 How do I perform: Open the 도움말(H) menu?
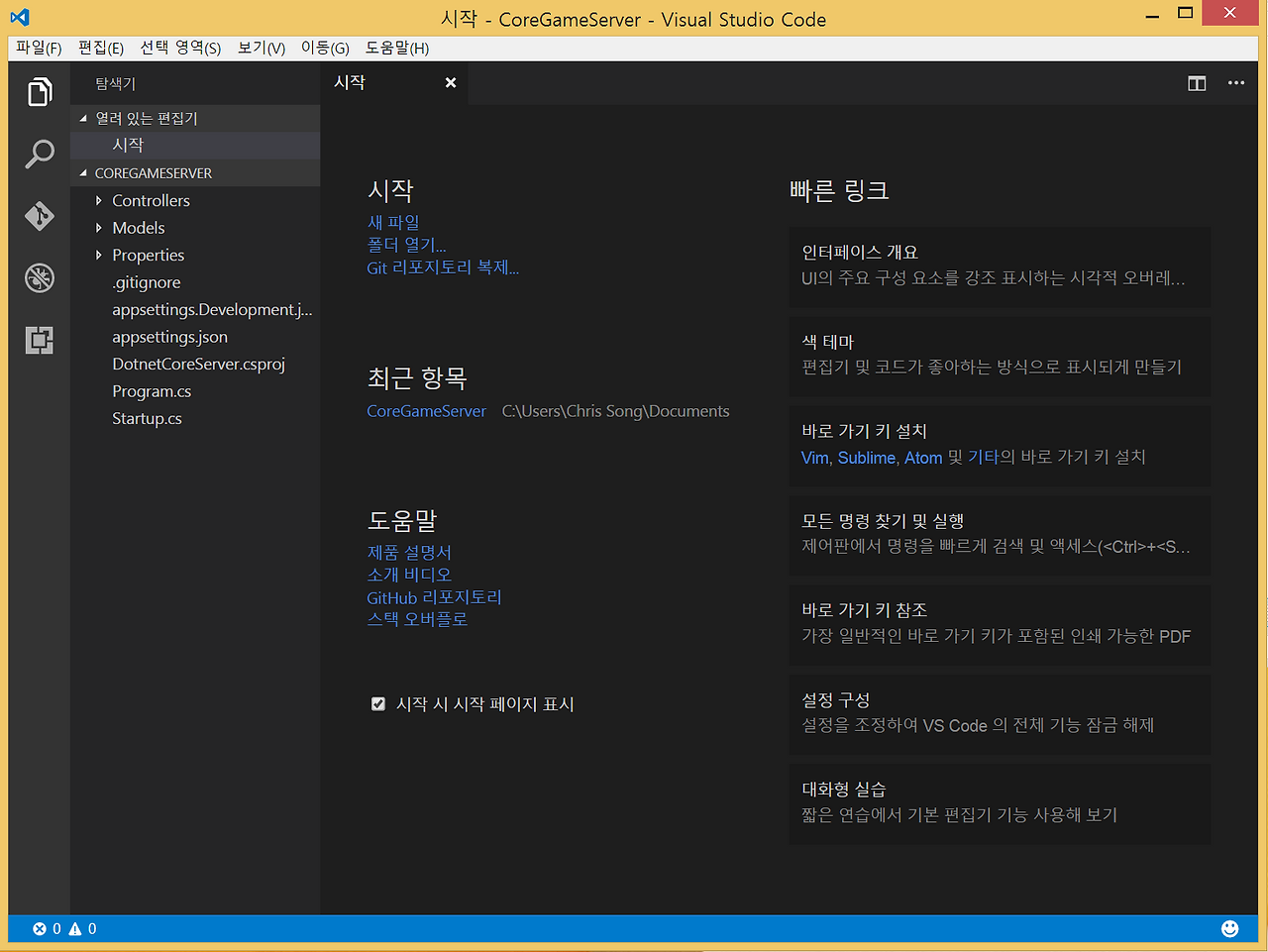(397, 48)
